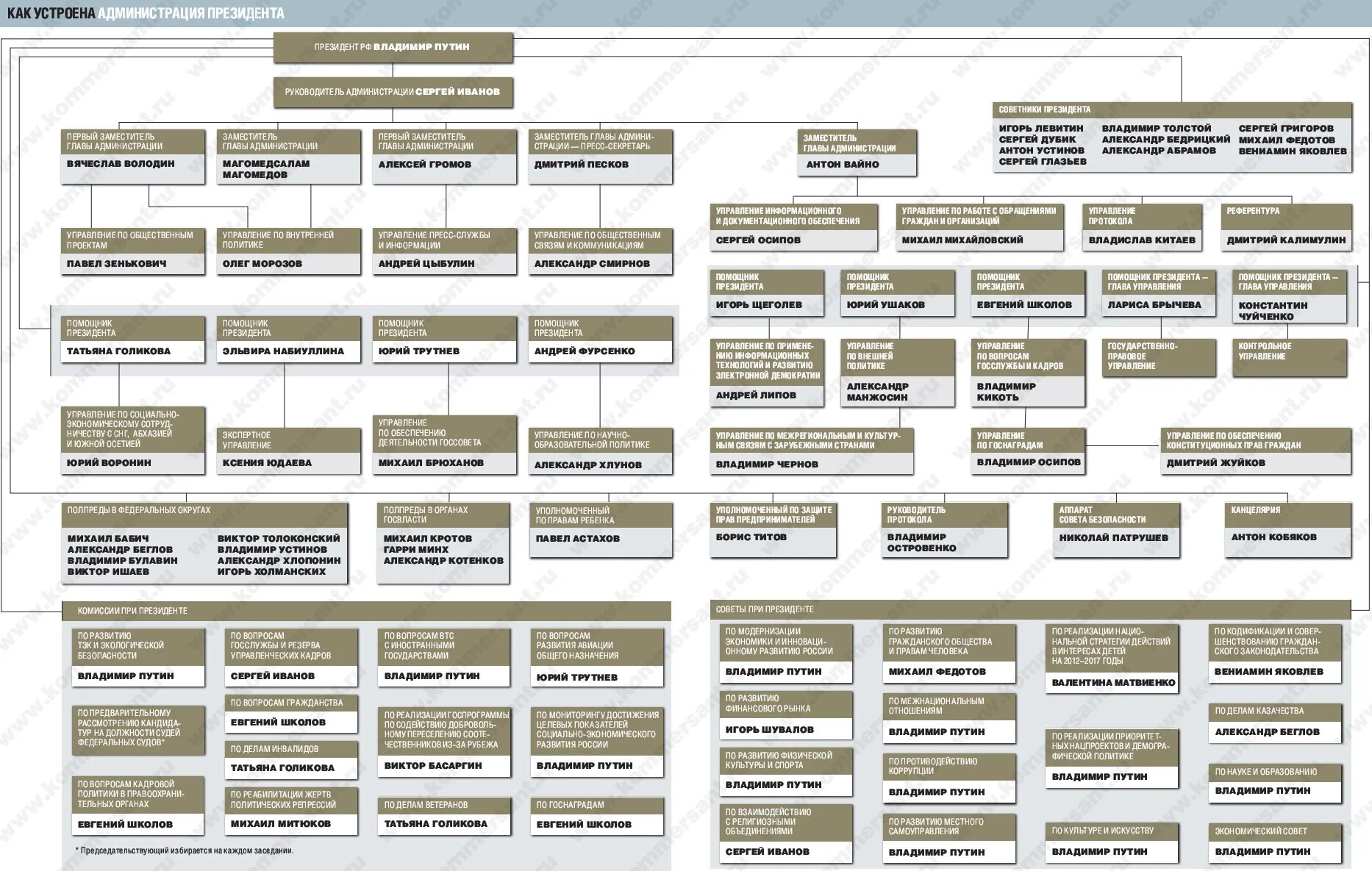Select aide Андрей Фурсенко box
This screenshot has width=1372, height=871.
[x=601, y=340]
